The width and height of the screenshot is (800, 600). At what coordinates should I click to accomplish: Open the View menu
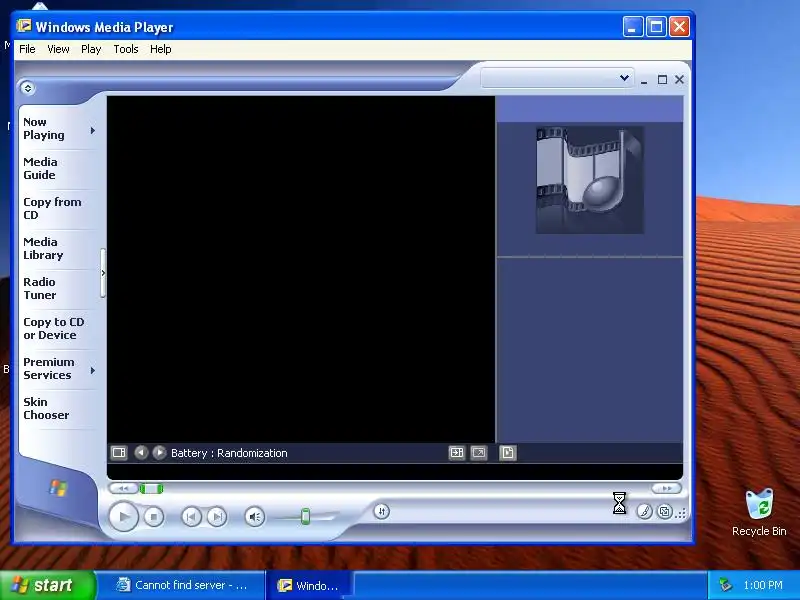tap(58, 49)
